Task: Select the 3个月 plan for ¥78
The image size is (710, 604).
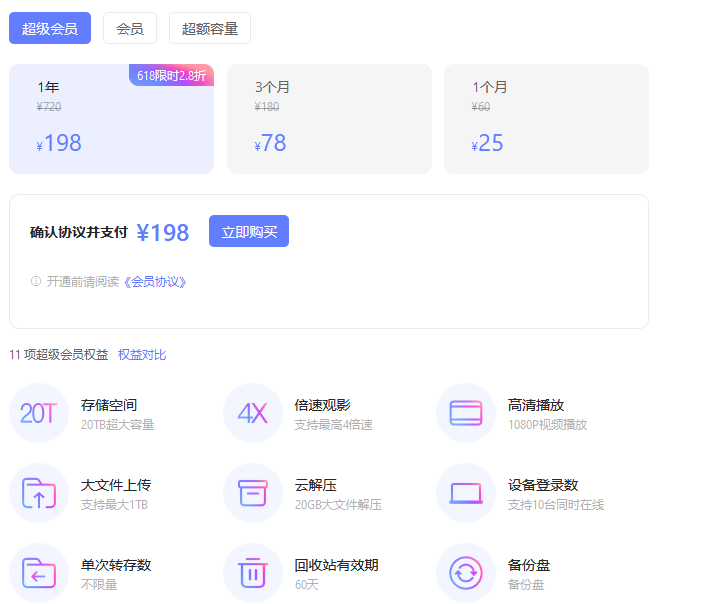Action: [329, 119]
